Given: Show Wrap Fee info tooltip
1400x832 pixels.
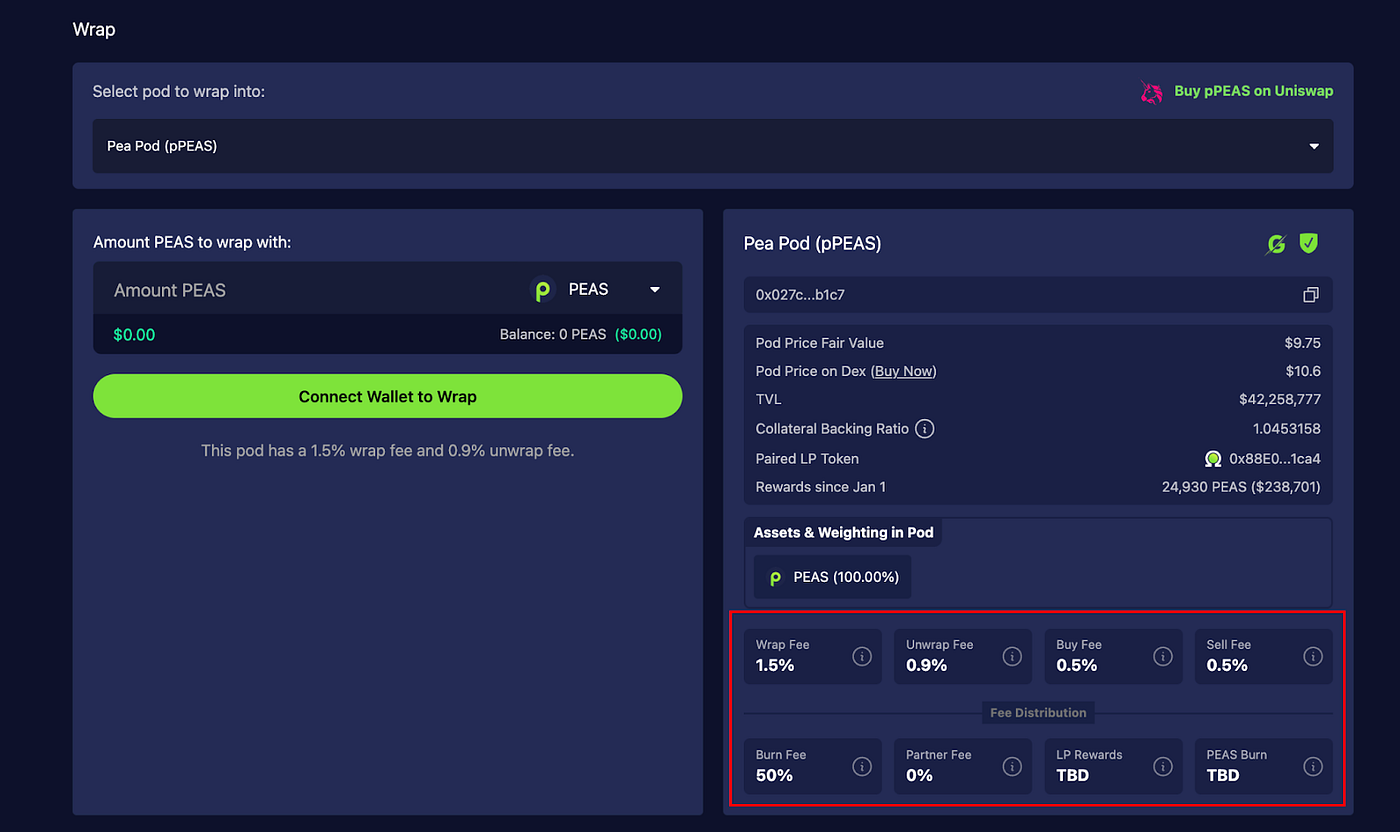Looking at the screenshot, I should coord(862,657).
